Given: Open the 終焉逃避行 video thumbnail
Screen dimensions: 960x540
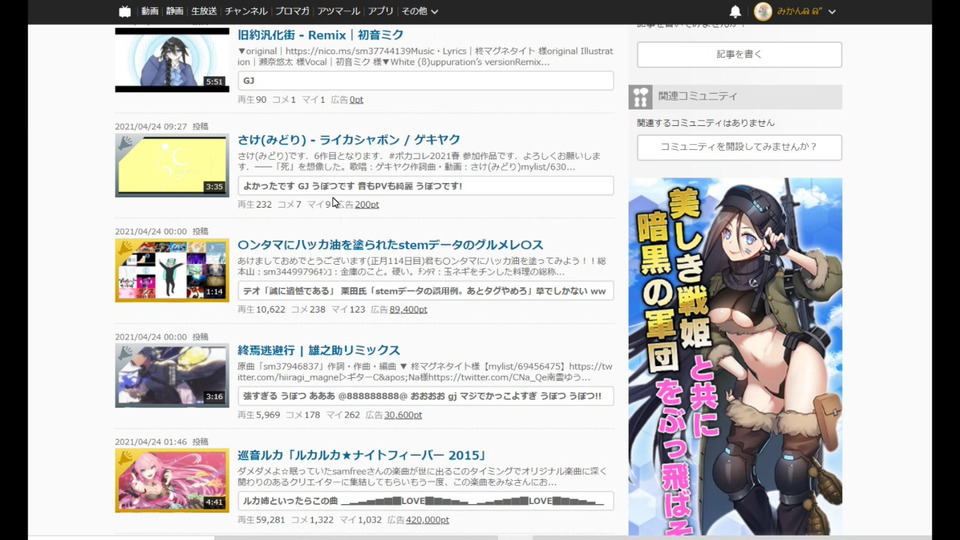Looking at the screenshot, I should point(172,375).
